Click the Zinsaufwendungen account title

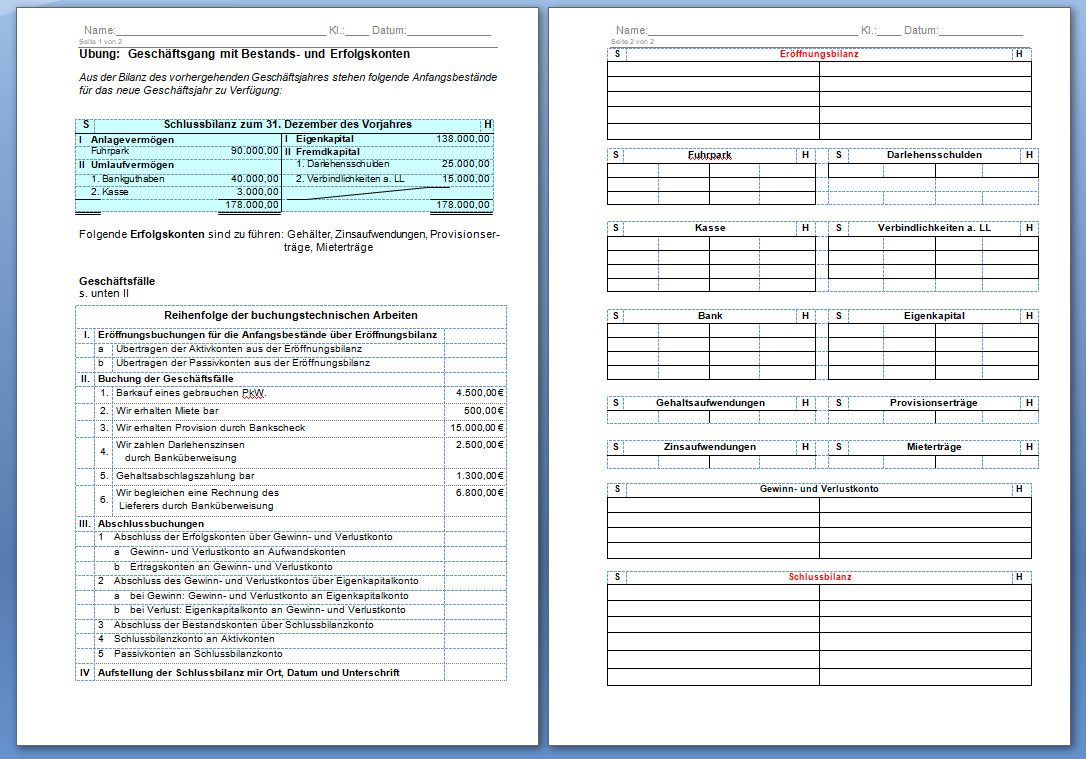[x=709, y=447]
